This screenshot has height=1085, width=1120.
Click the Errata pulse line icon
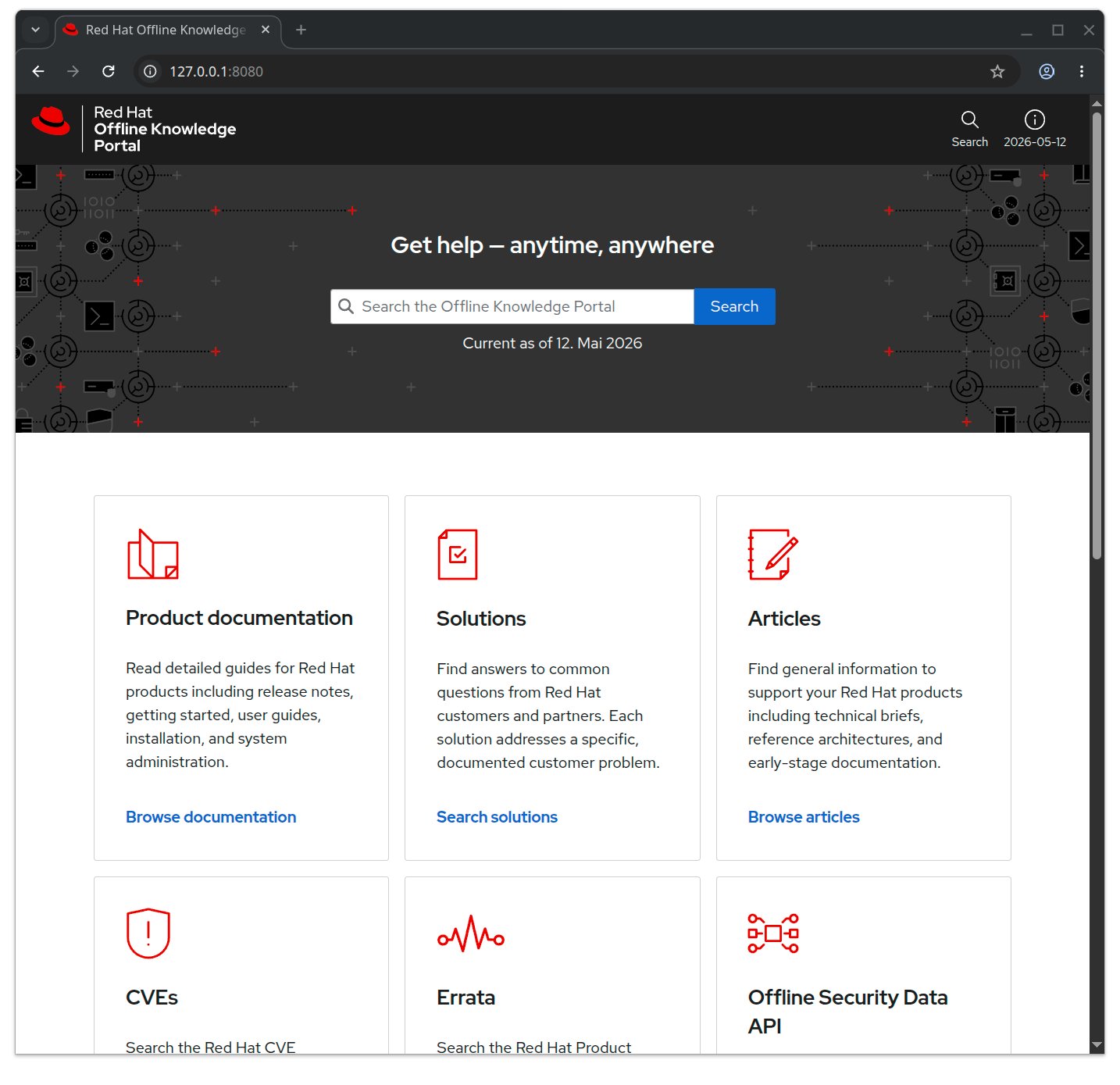tap(471, 933)
